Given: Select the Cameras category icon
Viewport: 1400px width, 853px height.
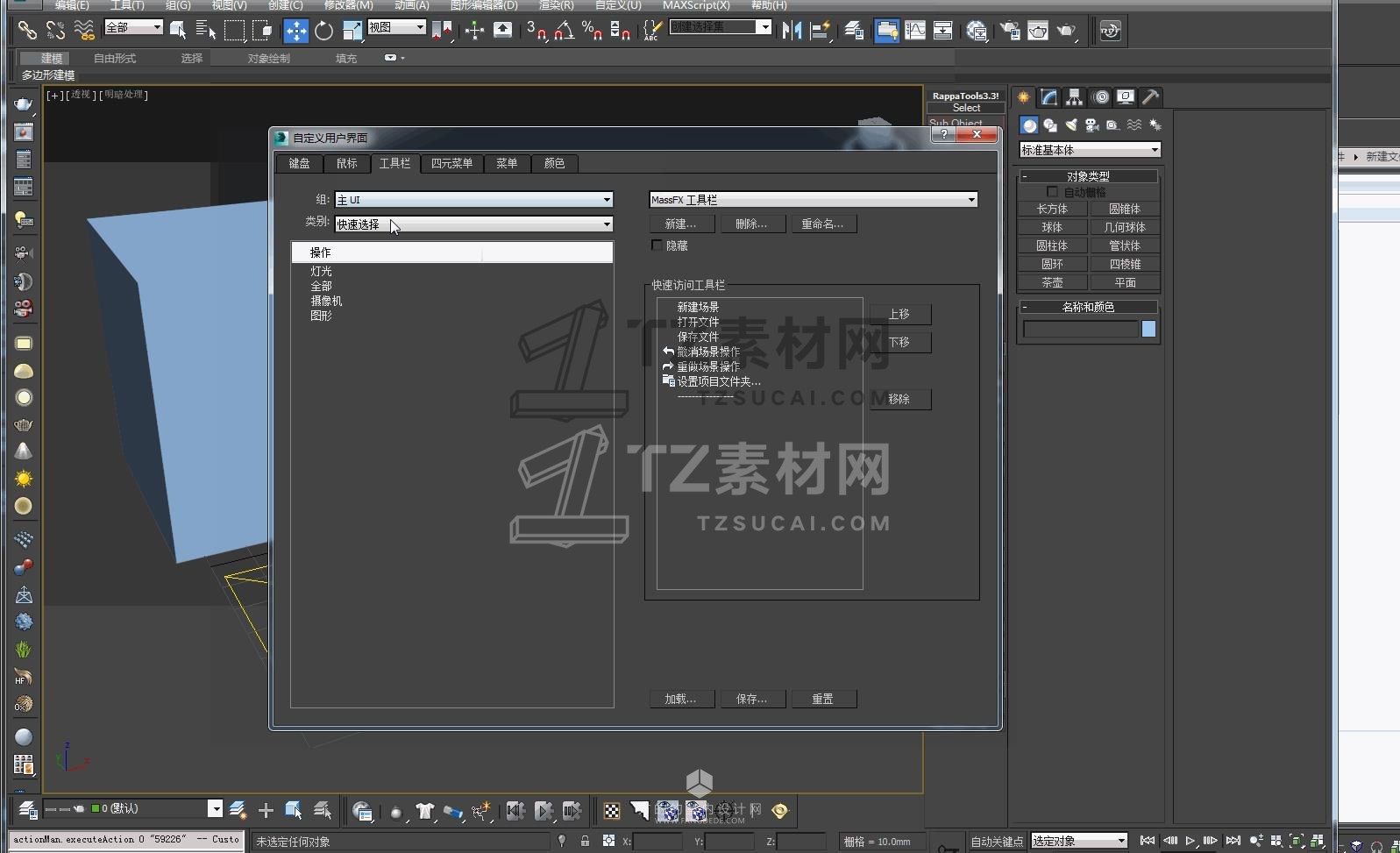Looking at the screenshot, I should (1091, 125).
